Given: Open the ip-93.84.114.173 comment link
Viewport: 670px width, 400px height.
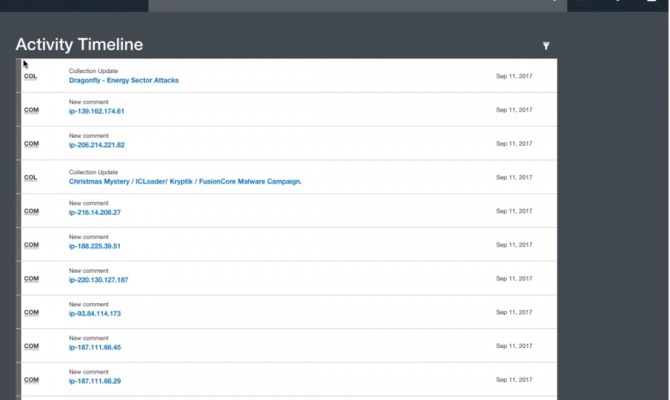Looking at the screenshot, I should point(94,313).
